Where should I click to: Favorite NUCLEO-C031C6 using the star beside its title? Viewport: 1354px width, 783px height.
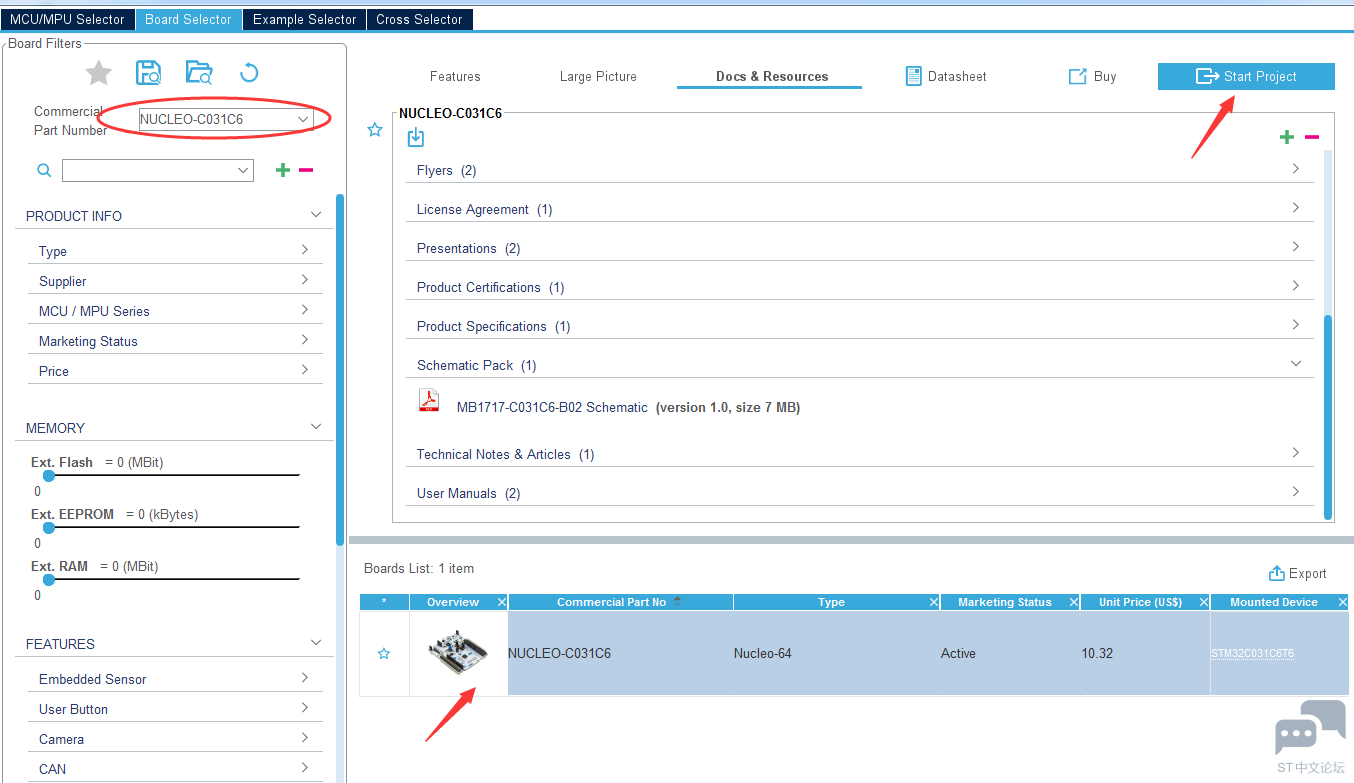click(x=375, y=130)
